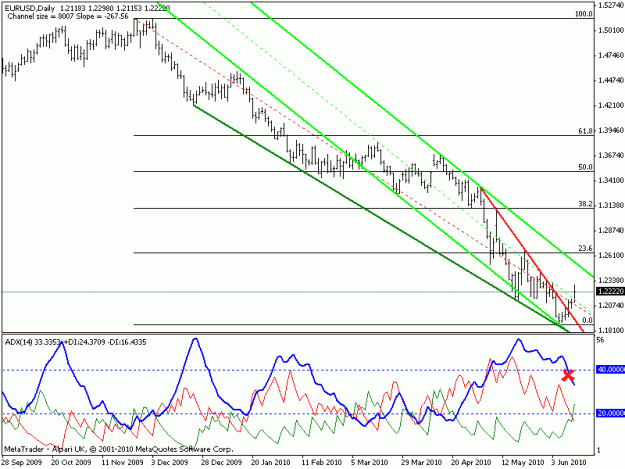625x469 pixels.
Task: Click the 1.52740 price axis value
Action: pyautogui.click(x=611, y=5)
